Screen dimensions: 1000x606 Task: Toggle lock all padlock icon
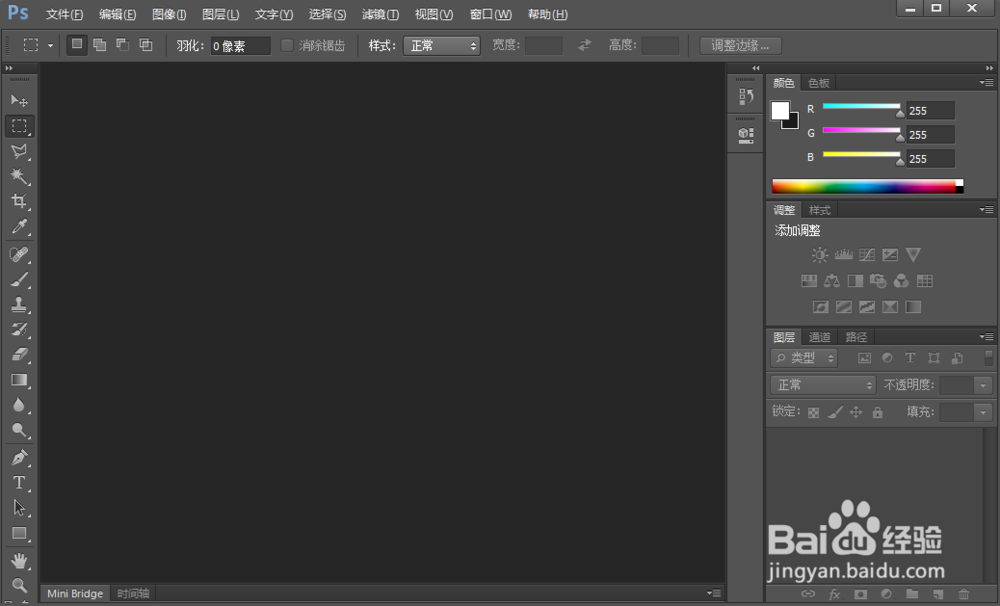pos(878,413)
